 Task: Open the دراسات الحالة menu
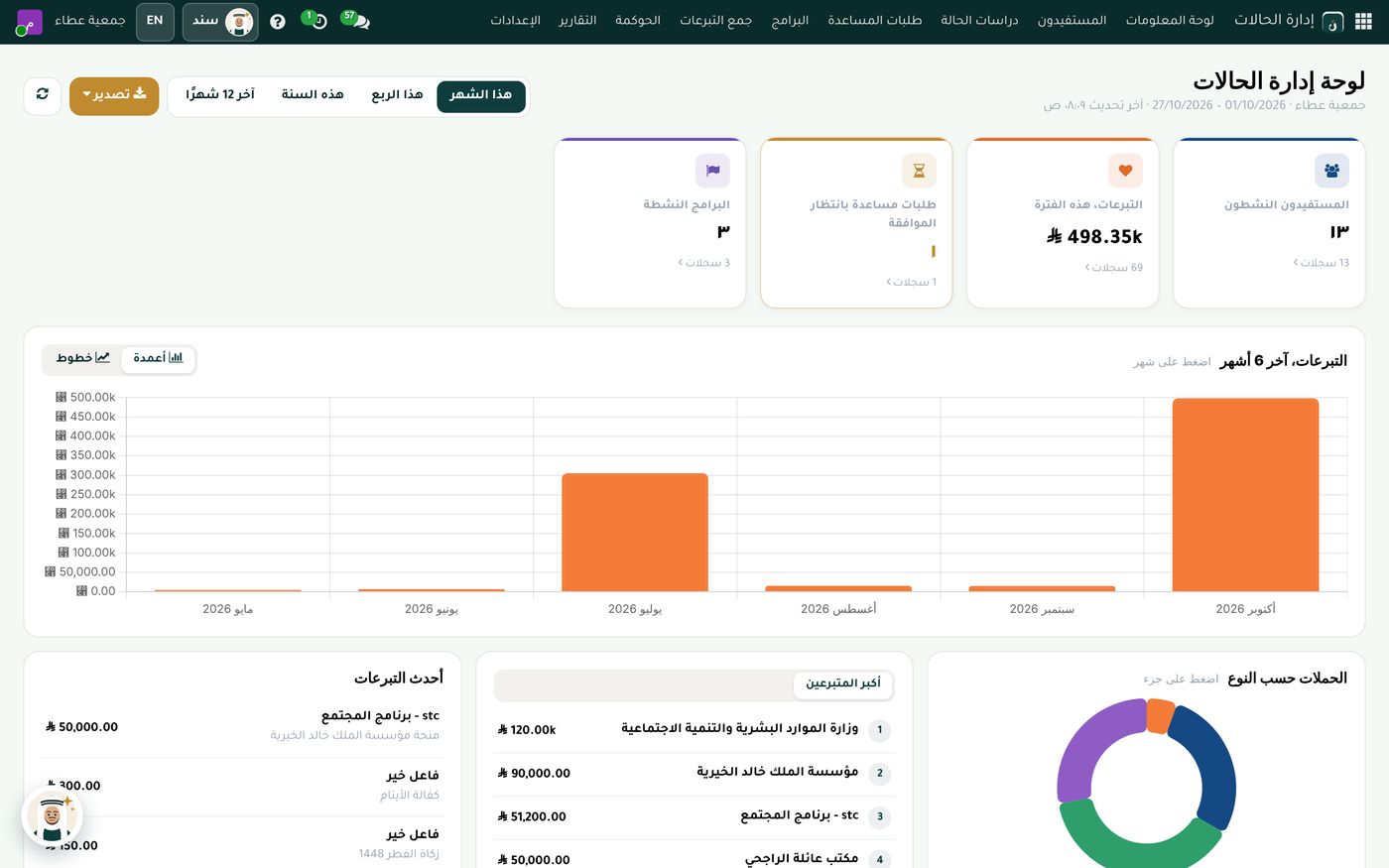pyautogui.click(x=979, y=21)
